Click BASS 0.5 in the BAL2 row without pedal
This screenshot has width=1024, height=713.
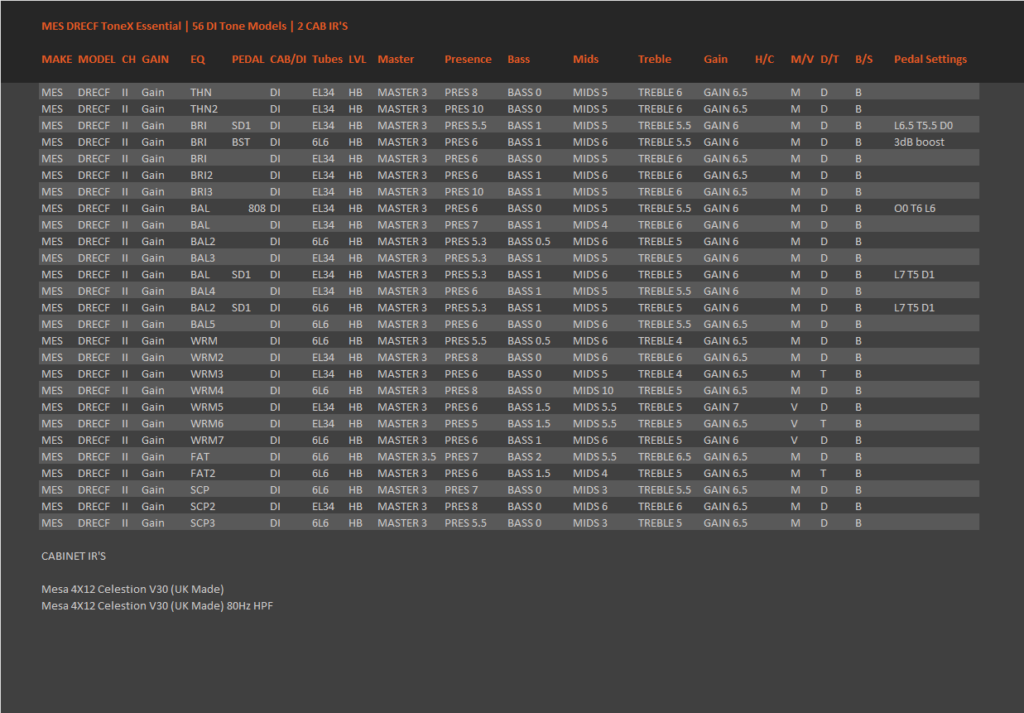(528, 242)
